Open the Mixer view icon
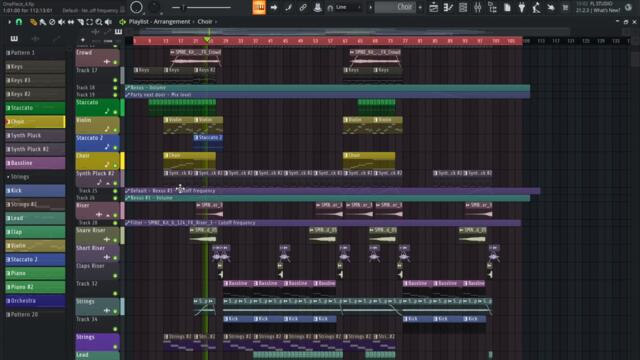The image size is (640, 360). point(478,7)
